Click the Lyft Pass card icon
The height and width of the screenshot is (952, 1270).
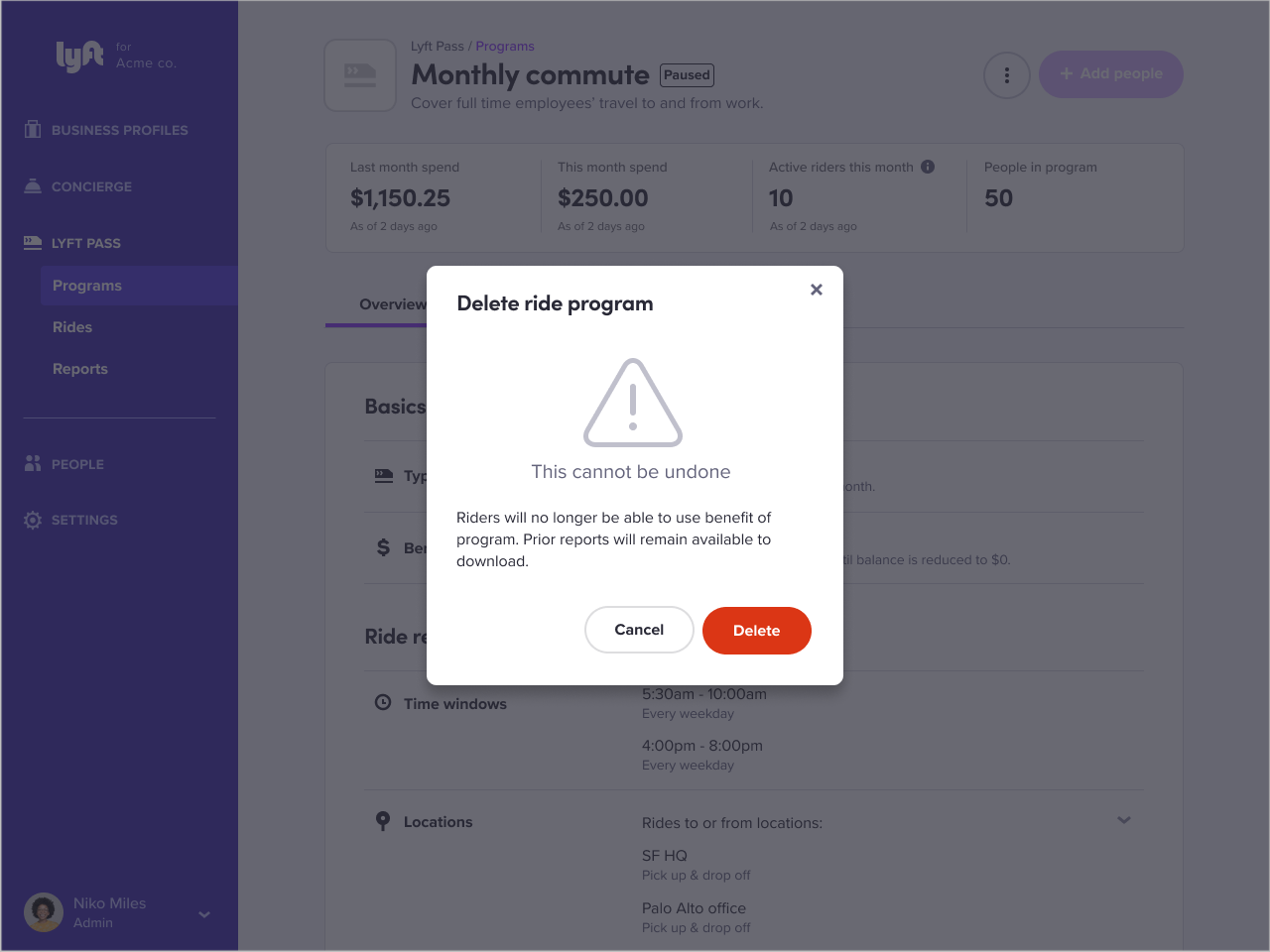(x=33, y=242)
